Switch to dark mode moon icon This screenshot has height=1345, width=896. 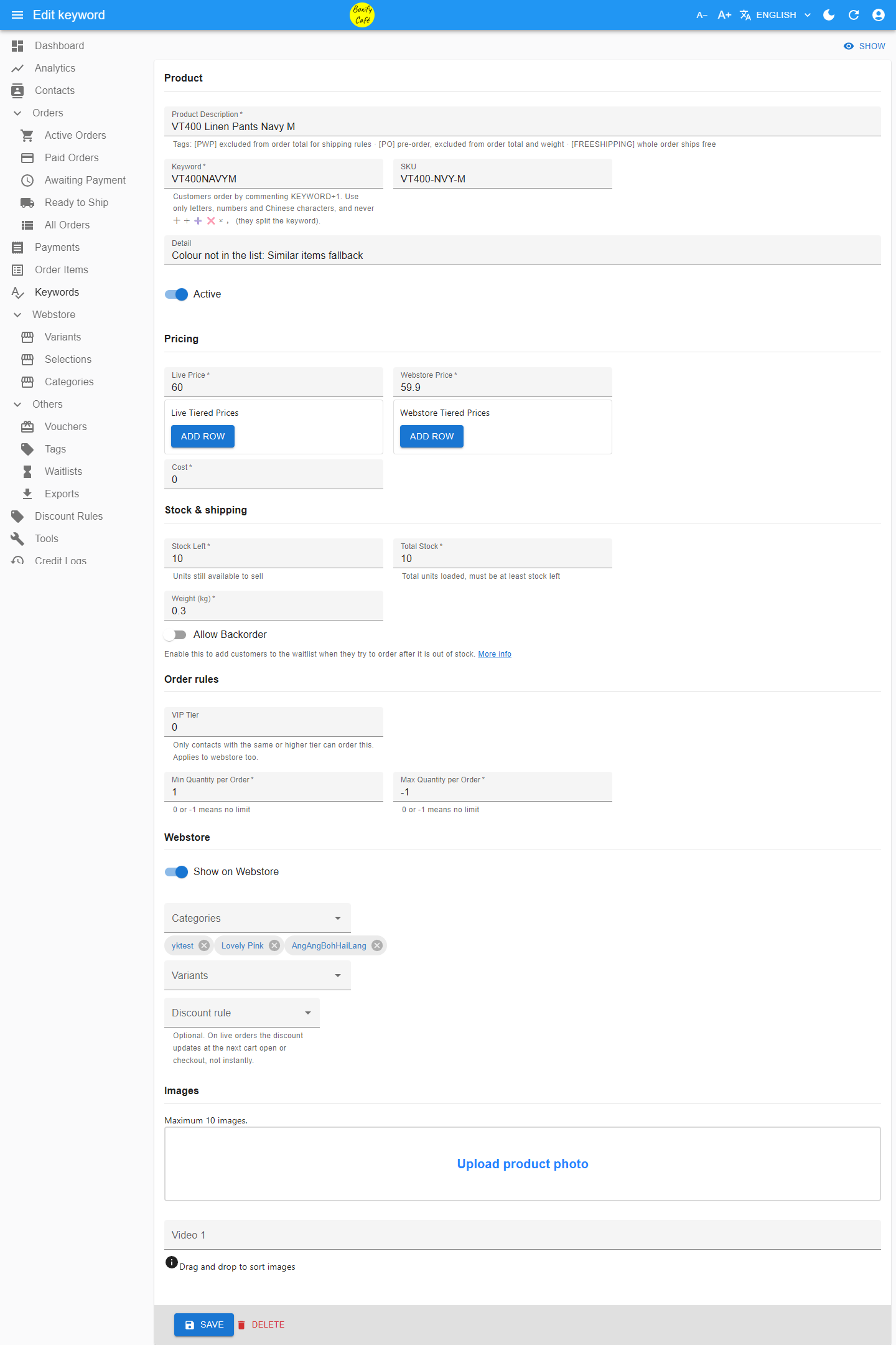[x=829, y=15]
